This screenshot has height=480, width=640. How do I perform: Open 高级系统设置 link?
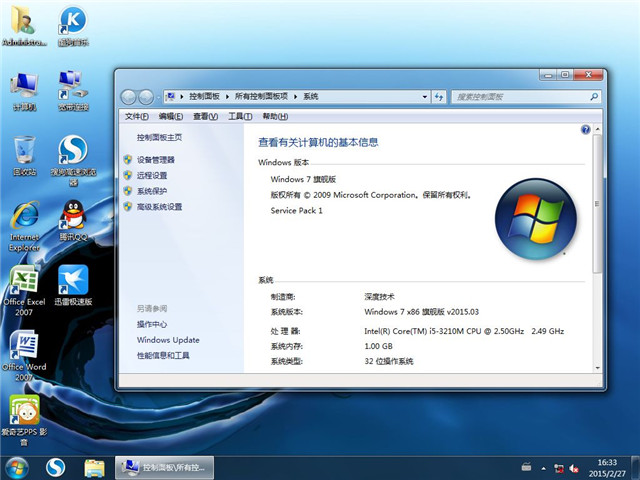pos(159,207)
